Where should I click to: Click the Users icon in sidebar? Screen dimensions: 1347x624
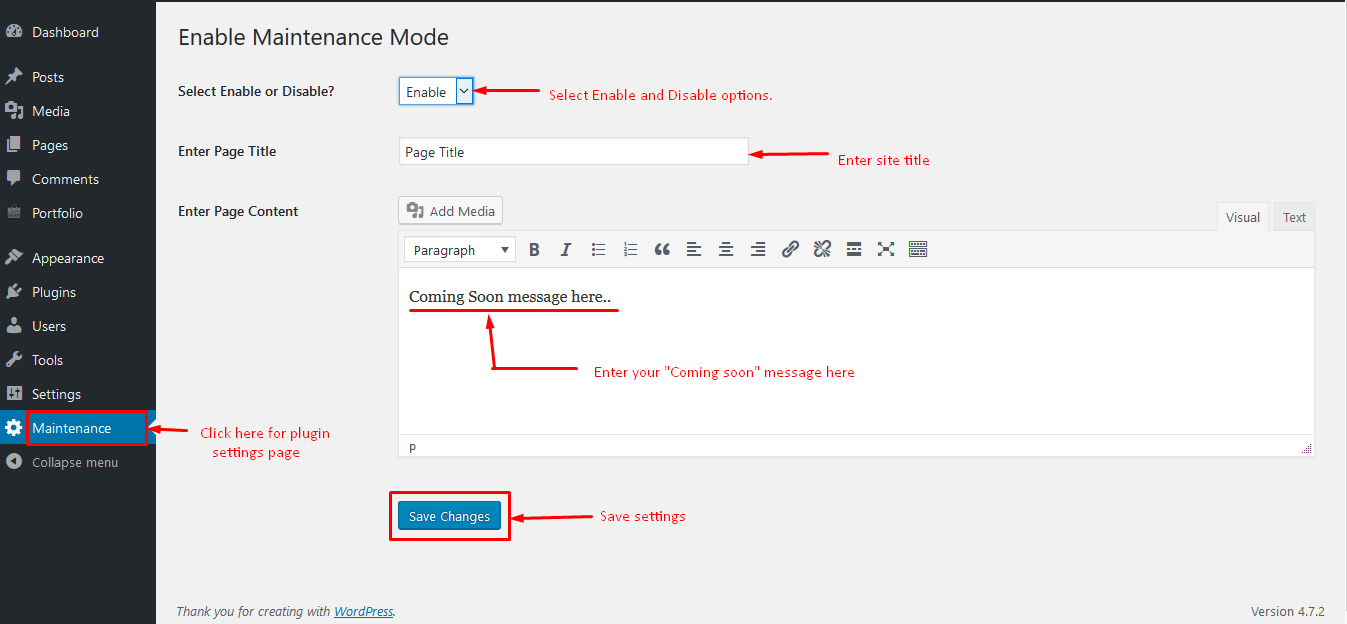(x=14, y=326)
